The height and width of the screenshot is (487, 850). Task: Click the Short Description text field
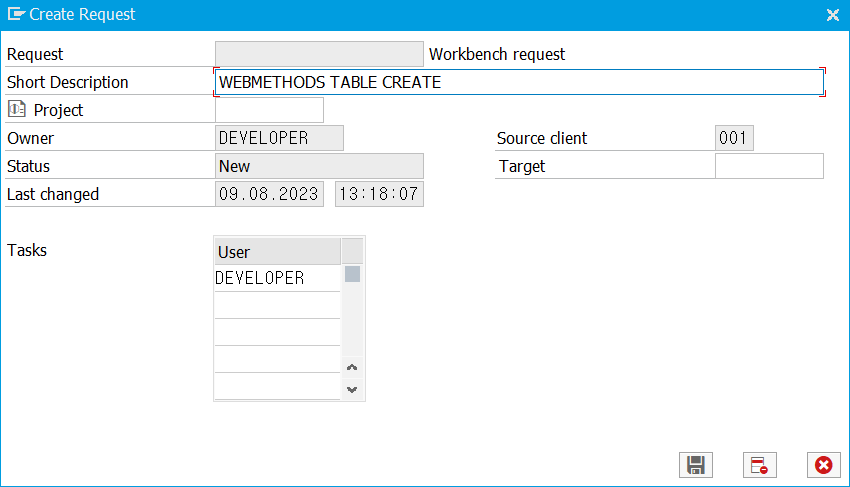(518, 82)
